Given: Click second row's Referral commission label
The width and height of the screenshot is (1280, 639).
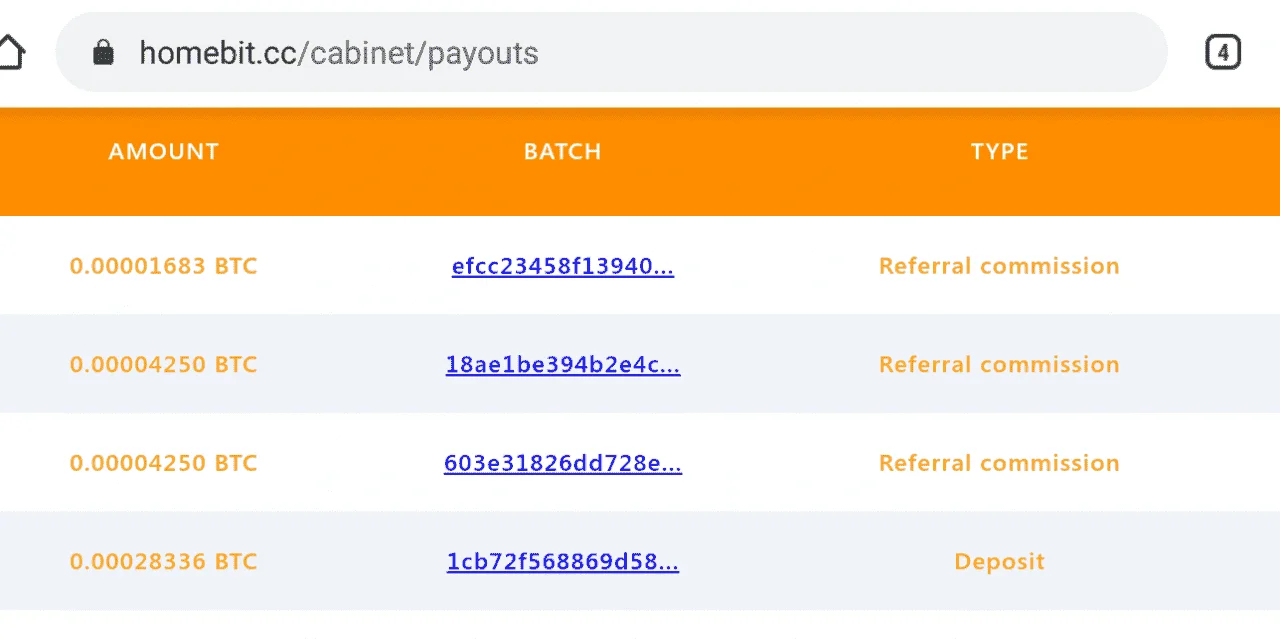Looking at the screenshot, I should pyautogui.click(x=999, y=365).
